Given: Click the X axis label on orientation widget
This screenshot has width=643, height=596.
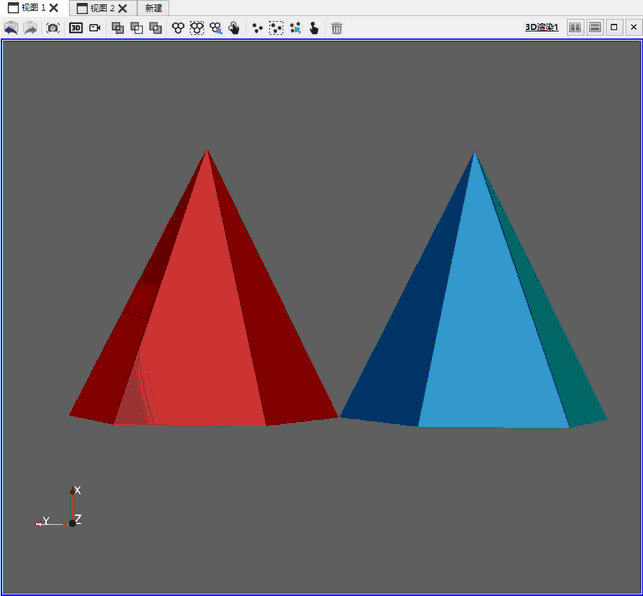Looking at the screenshot, I should (x=78, y=490).
